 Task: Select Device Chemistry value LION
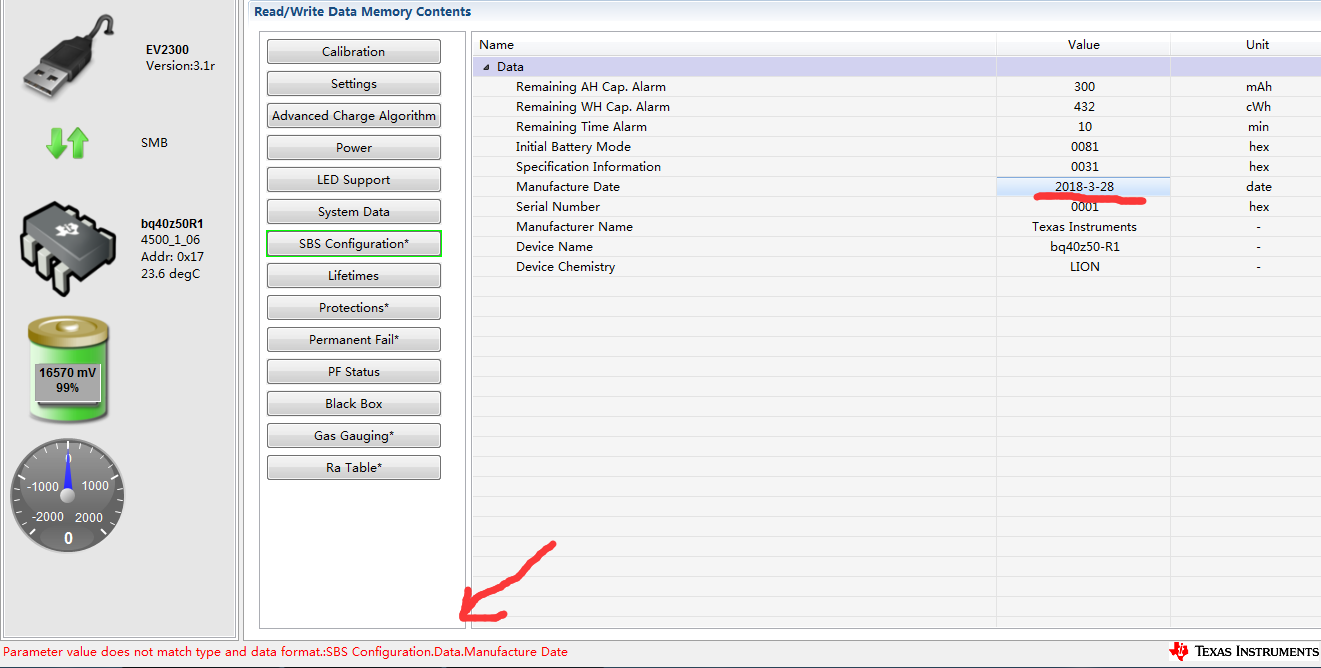click(x=1083, y=267)
